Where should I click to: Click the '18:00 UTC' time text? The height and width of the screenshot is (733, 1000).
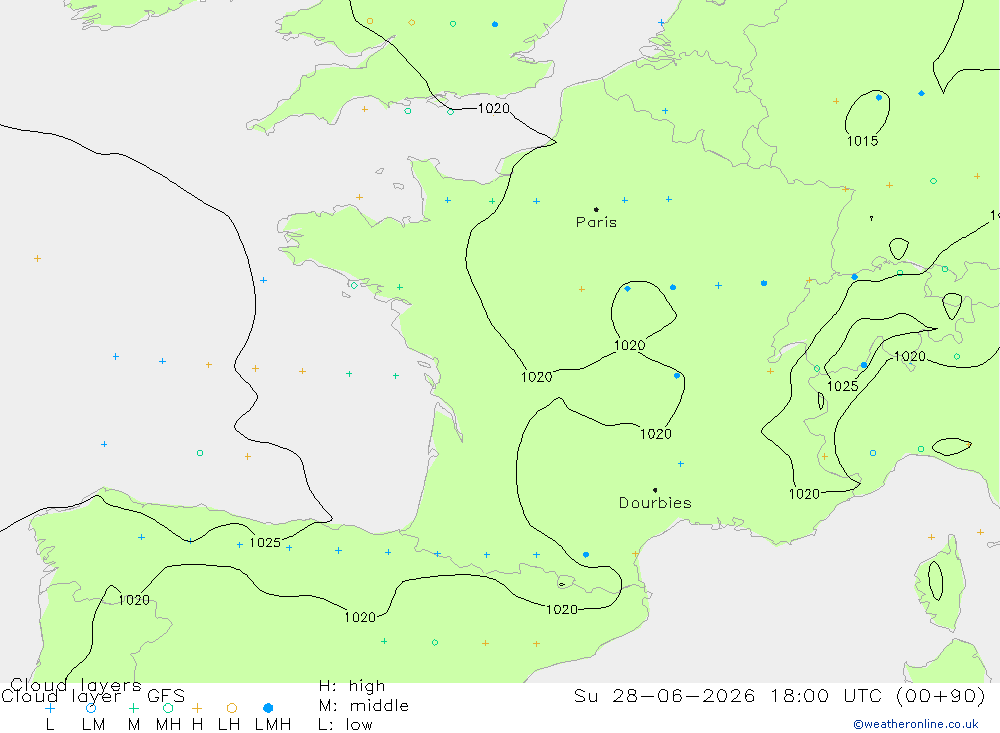point(828,695)
